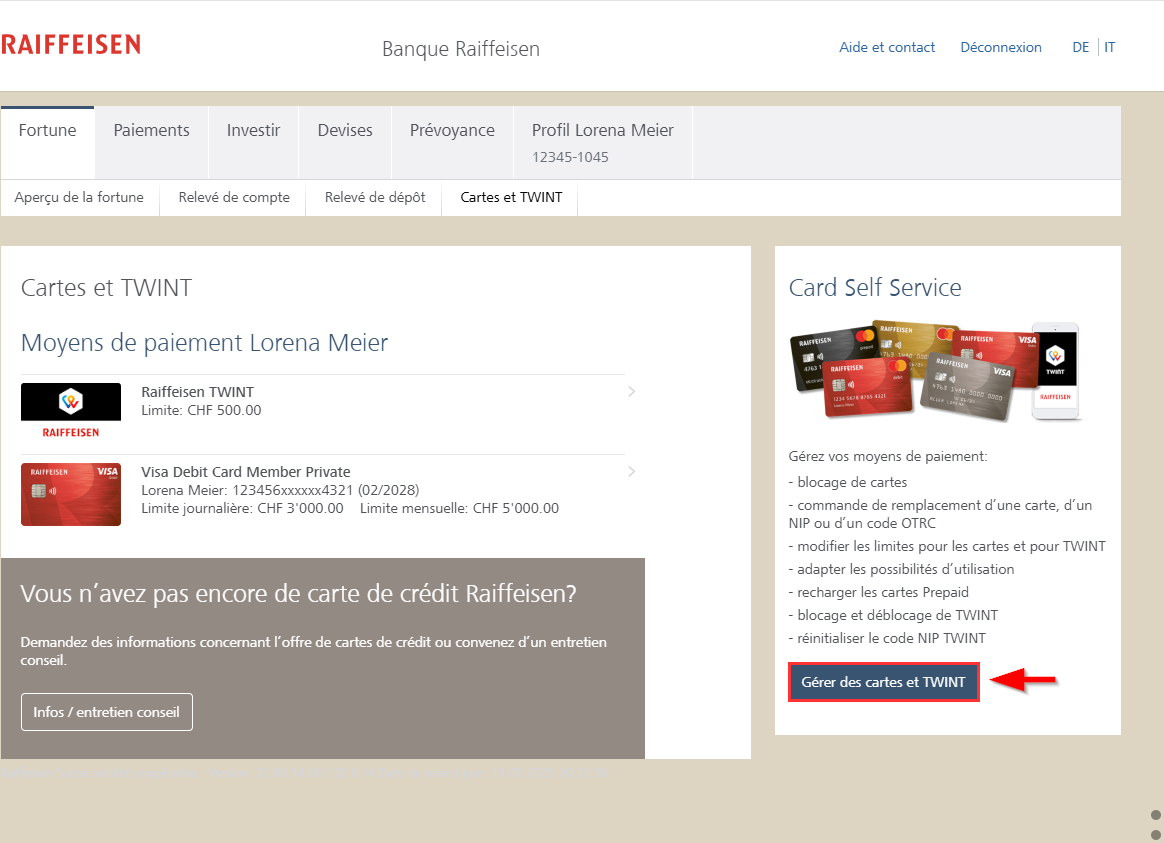Click the Raiffeisen logo
This screenshot has height=843, width=1164.
71,45
